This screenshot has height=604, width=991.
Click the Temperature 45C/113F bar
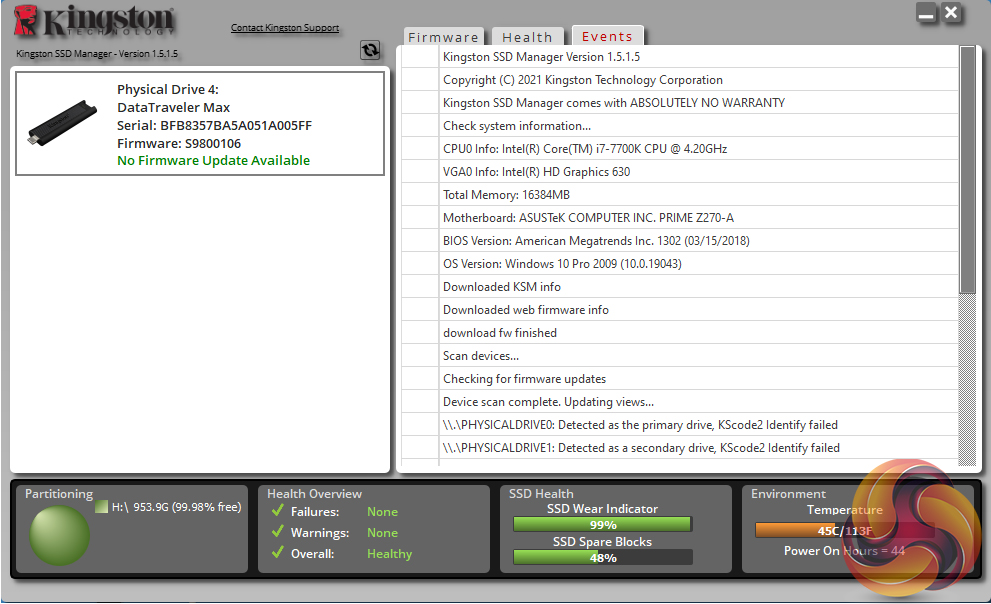click(844, 530)
